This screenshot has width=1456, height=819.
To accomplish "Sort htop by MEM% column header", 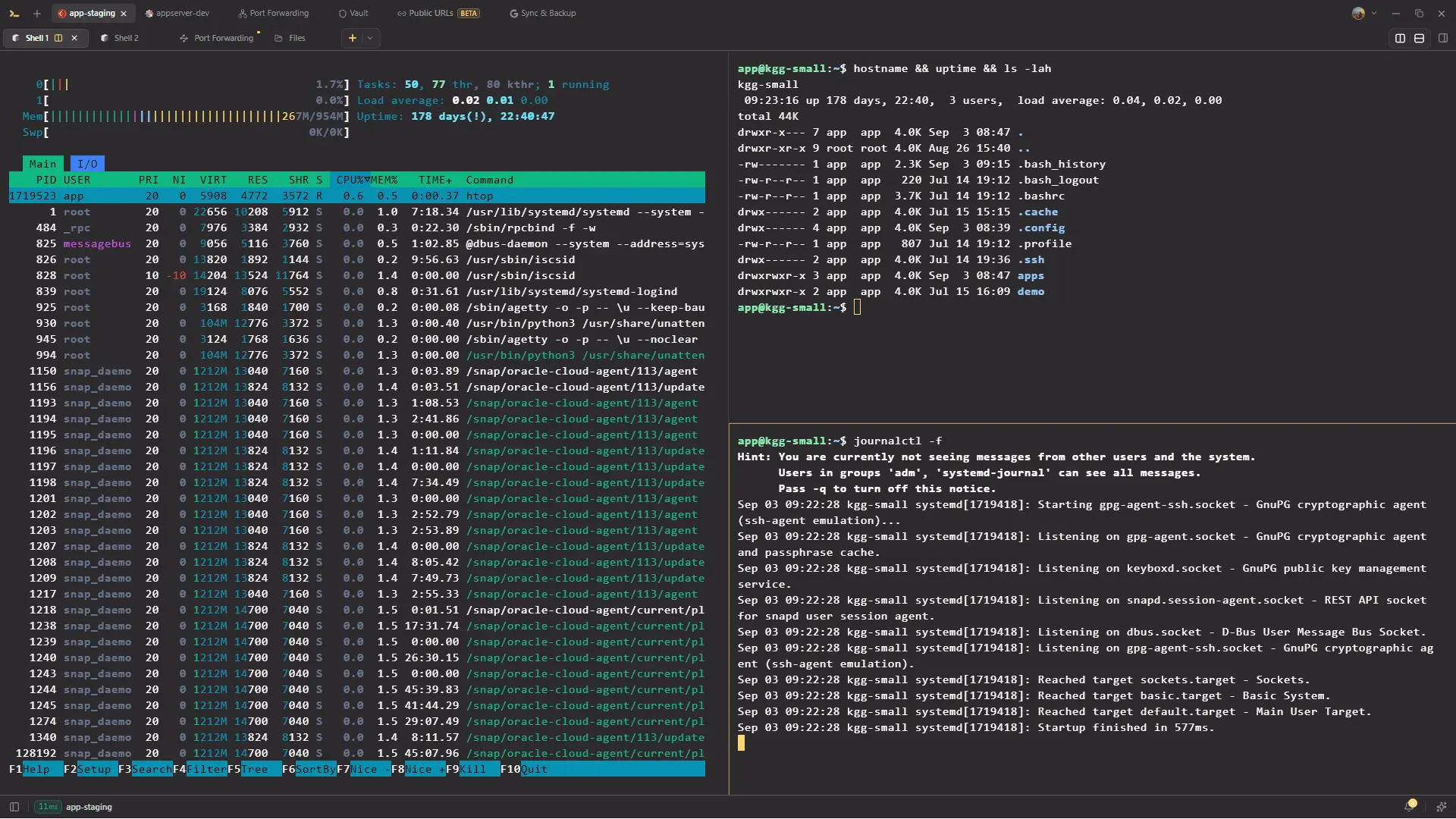I will click(384, 180).
